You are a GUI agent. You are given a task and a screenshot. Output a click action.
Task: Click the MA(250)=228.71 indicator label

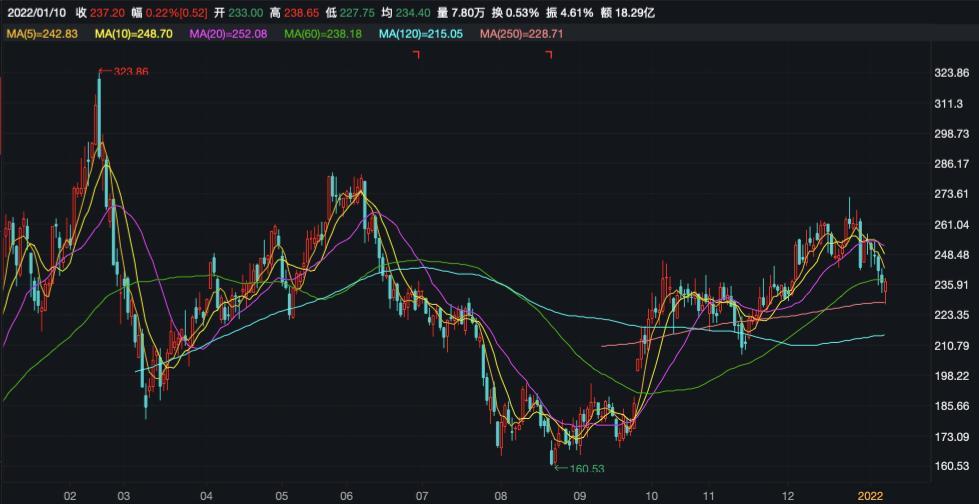521,34
